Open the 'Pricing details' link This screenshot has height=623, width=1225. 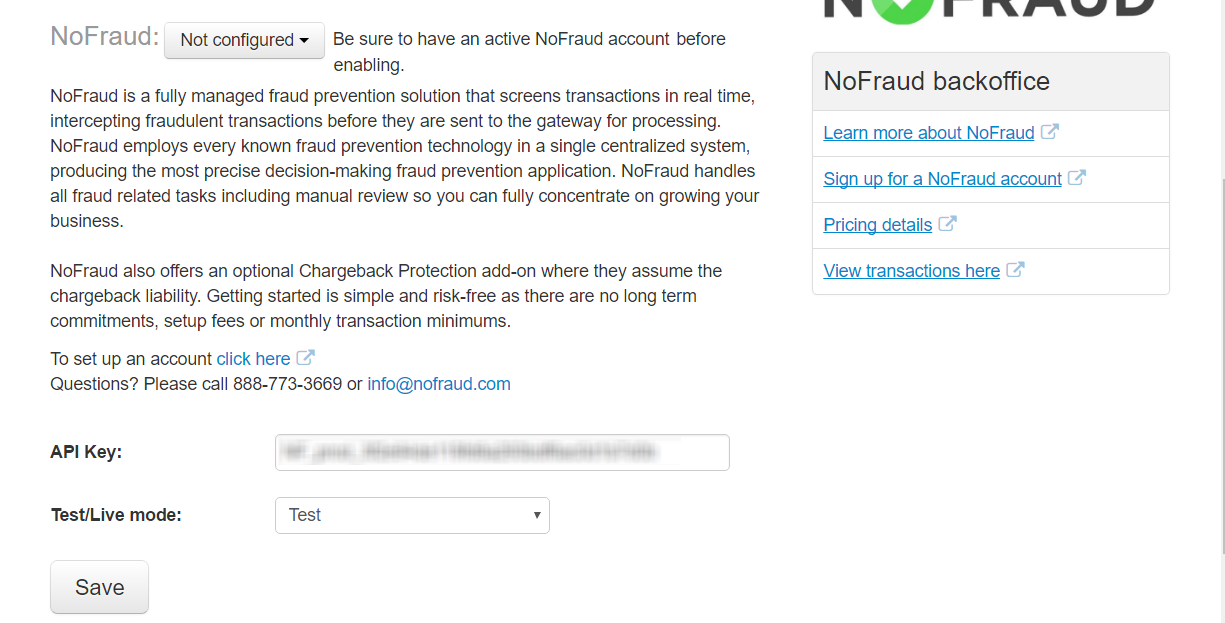[x=878, y=225]
